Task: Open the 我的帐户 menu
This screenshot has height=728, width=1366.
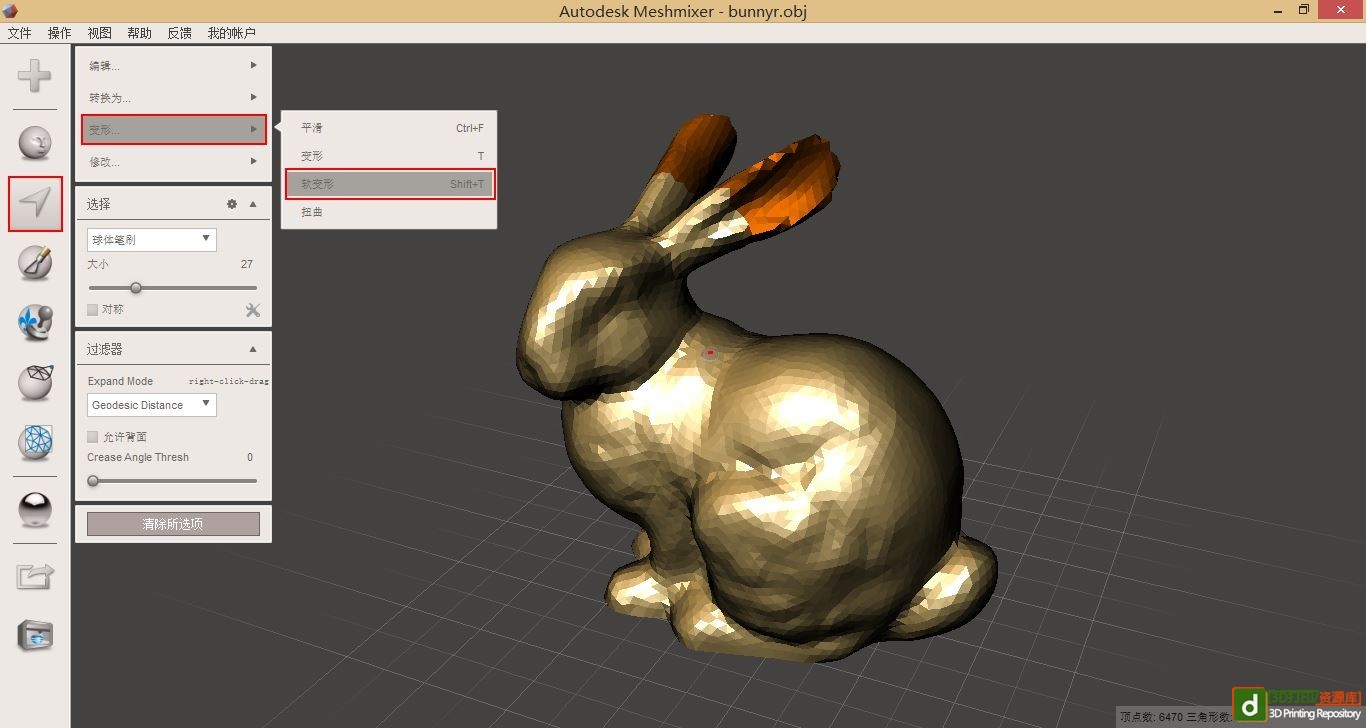Action: 231,33
